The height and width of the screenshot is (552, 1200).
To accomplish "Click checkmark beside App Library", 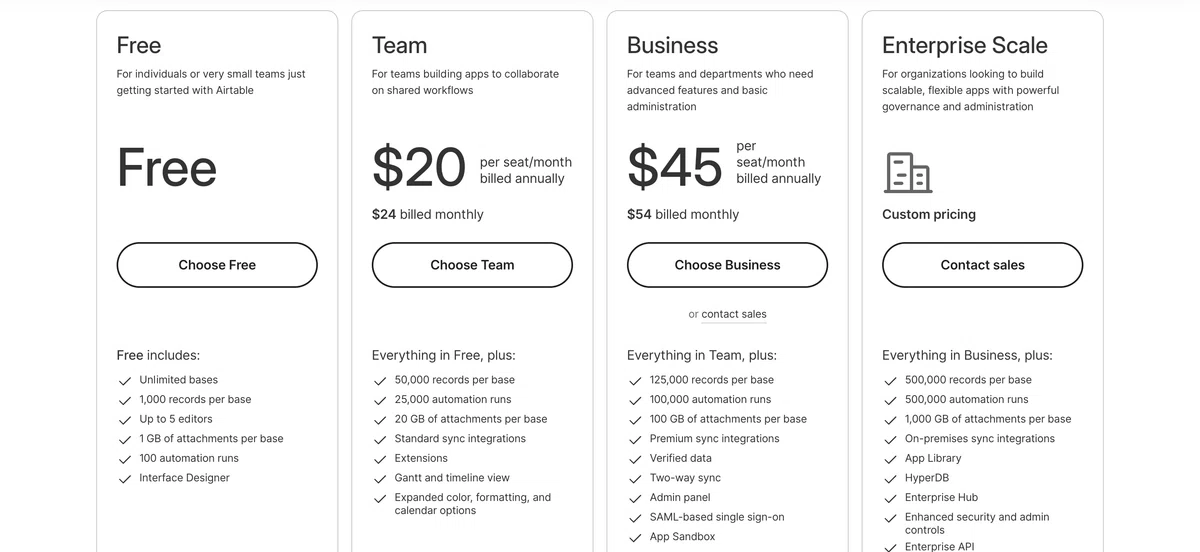I will click(x=890, y=459).
